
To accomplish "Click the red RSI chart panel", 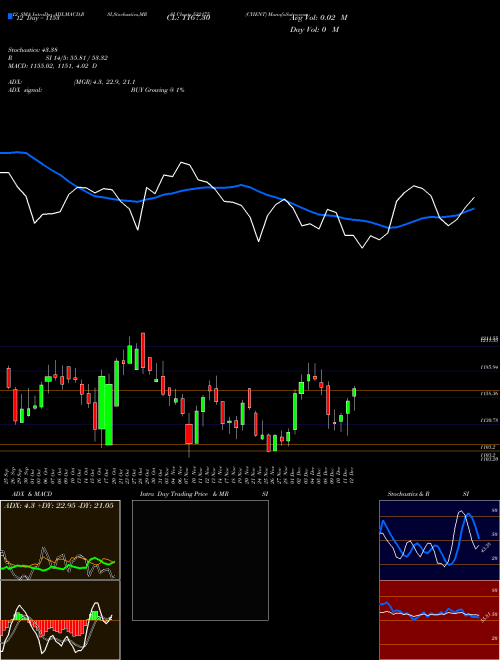I will [439, 620].
